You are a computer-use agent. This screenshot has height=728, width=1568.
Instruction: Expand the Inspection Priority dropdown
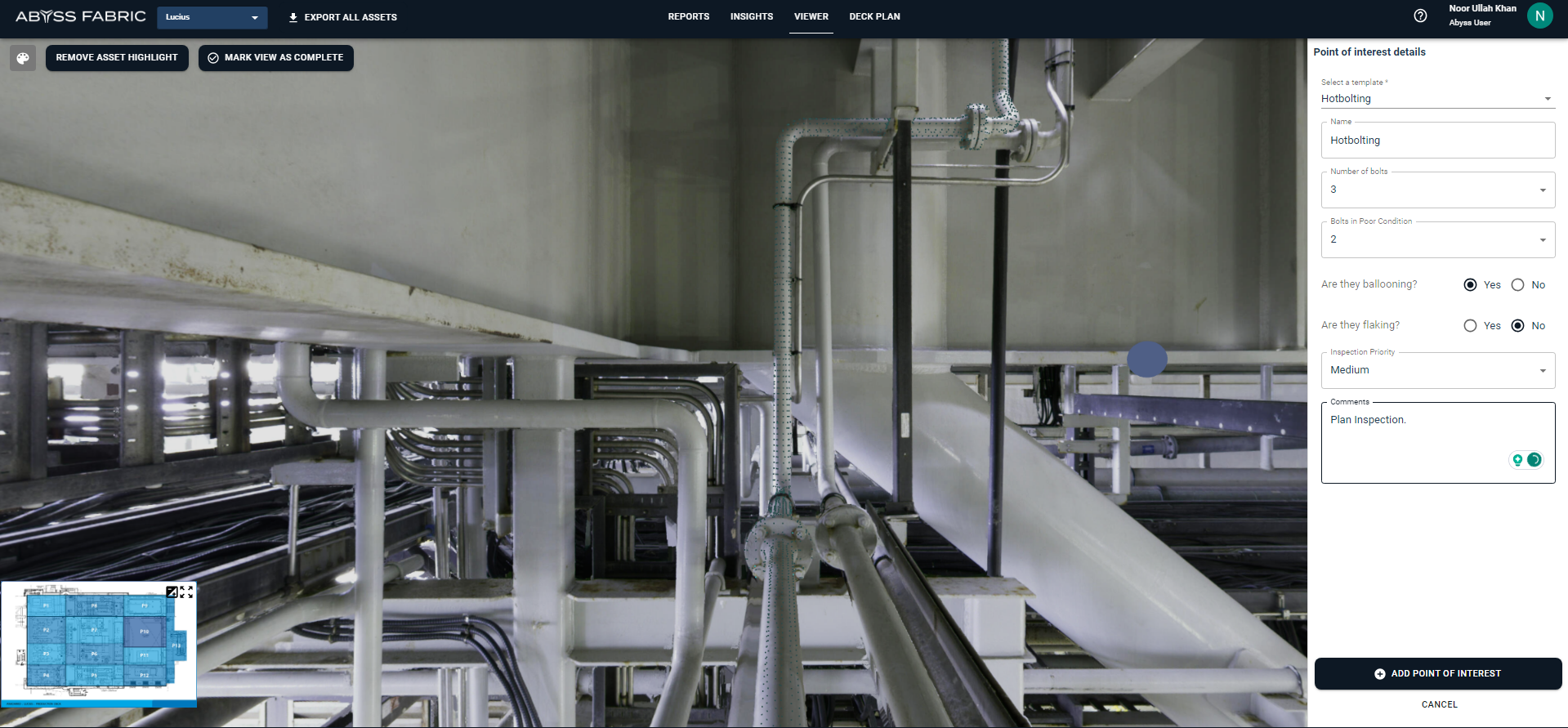pyautogui.click(x=1437, y=371)
